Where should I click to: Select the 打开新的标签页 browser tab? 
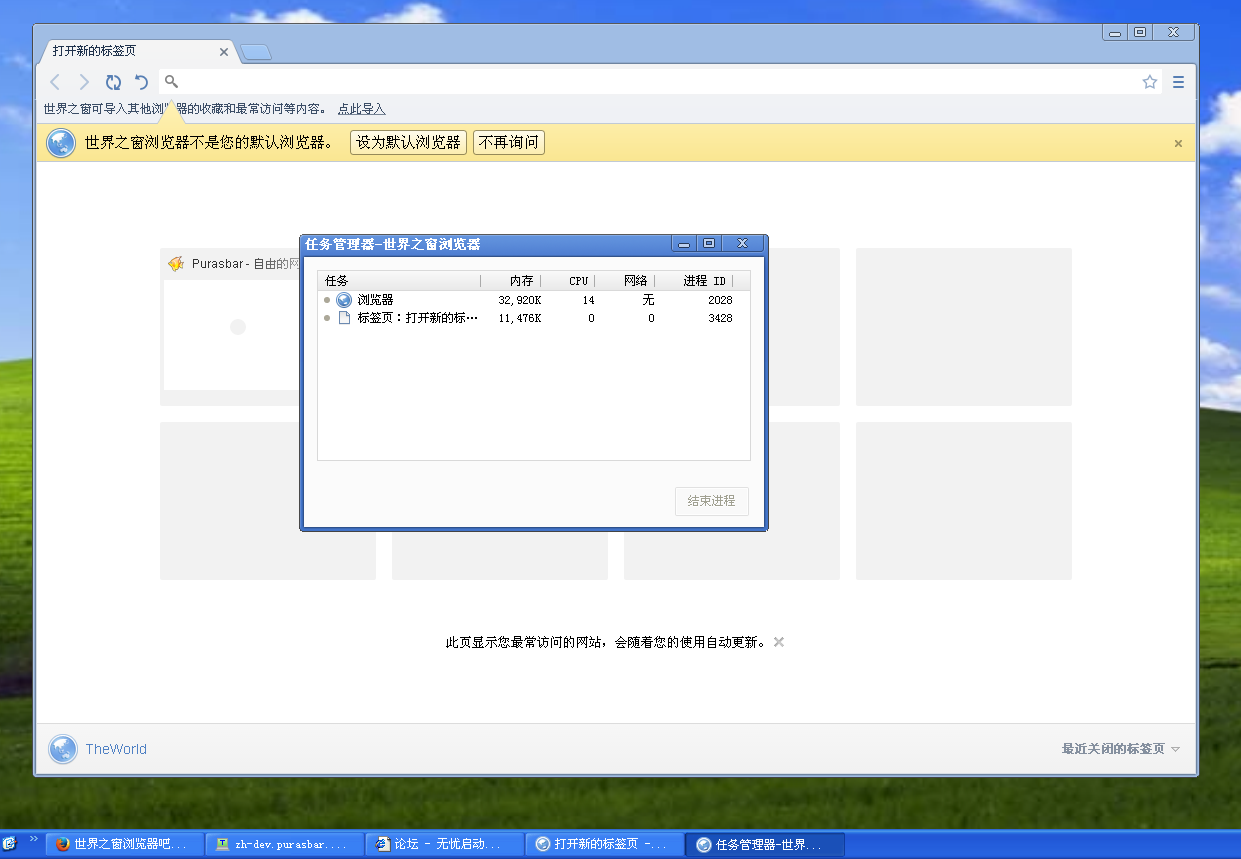click(130, 51)
